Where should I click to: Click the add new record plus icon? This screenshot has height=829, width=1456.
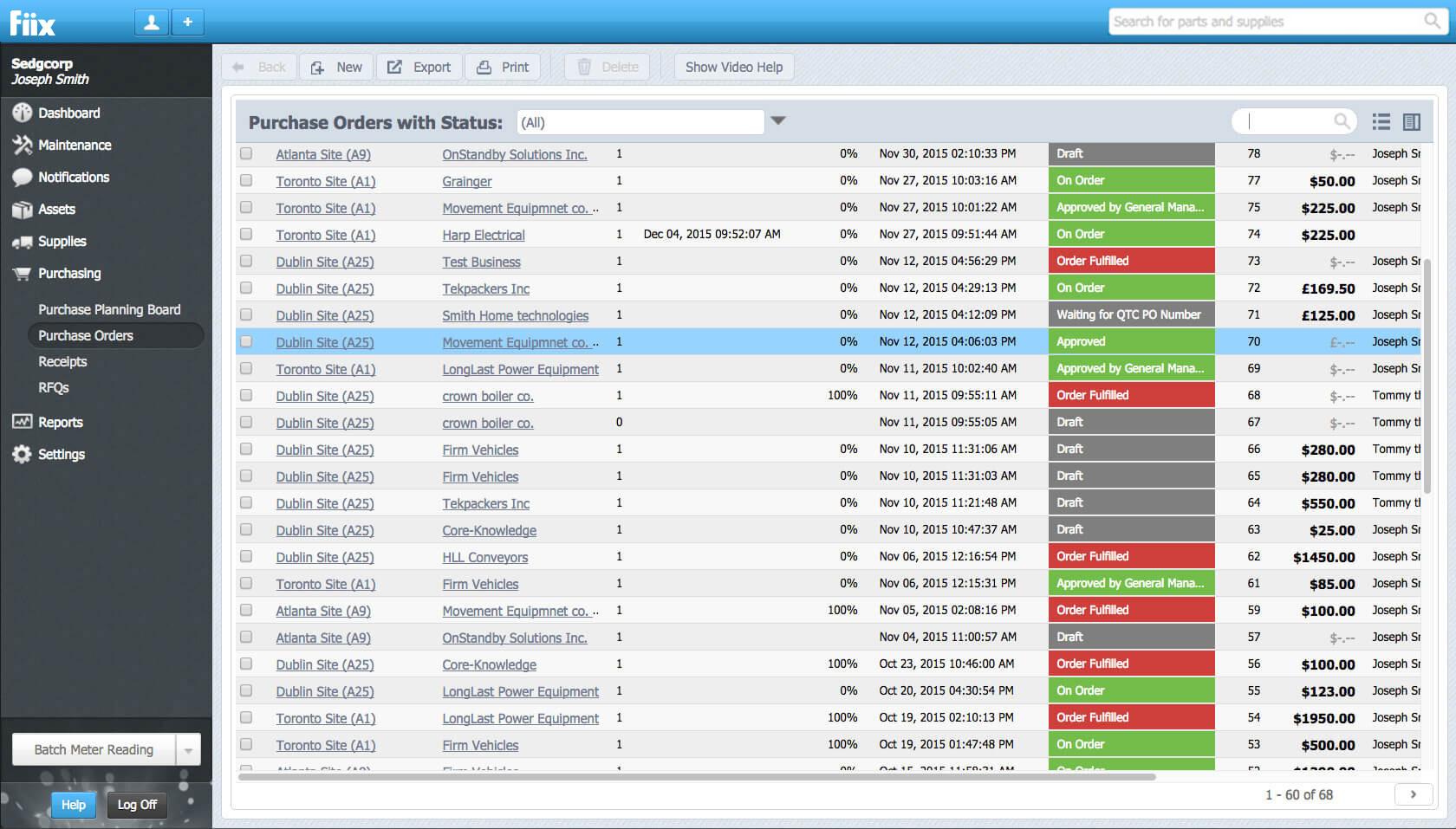coord(187,21)
